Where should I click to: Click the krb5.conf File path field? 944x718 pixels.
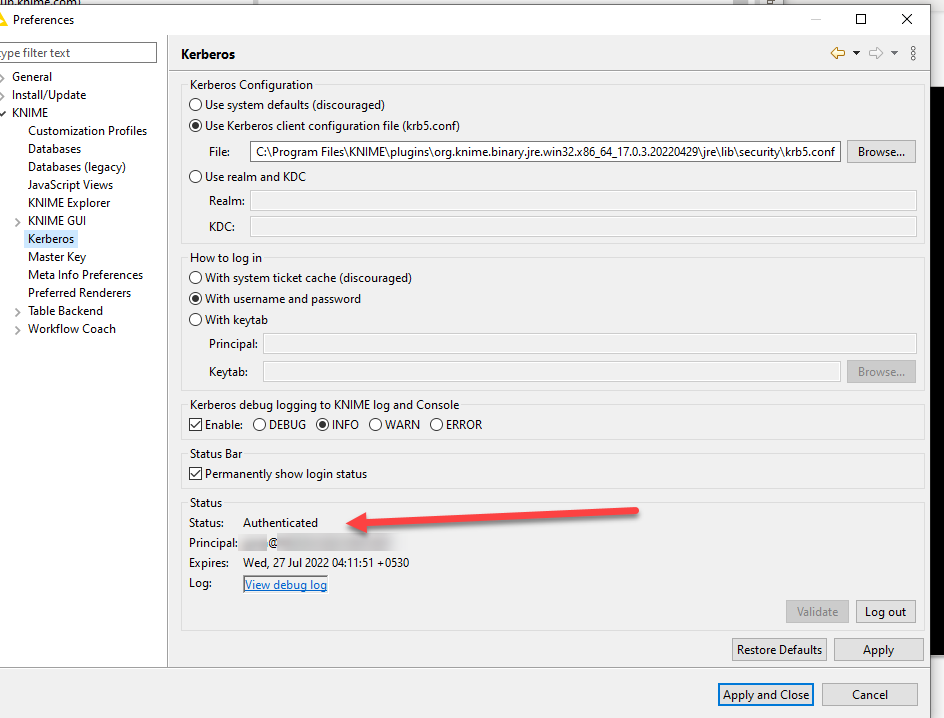click(545, 152)
